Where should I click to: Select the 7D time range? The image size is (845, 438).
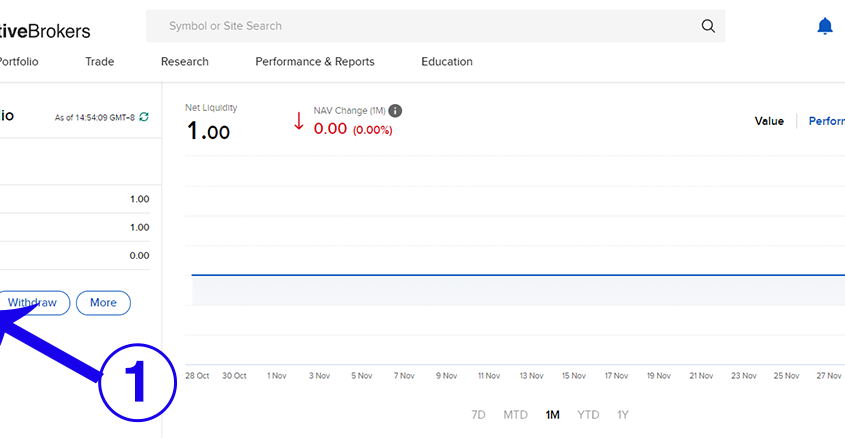(478, 415)
